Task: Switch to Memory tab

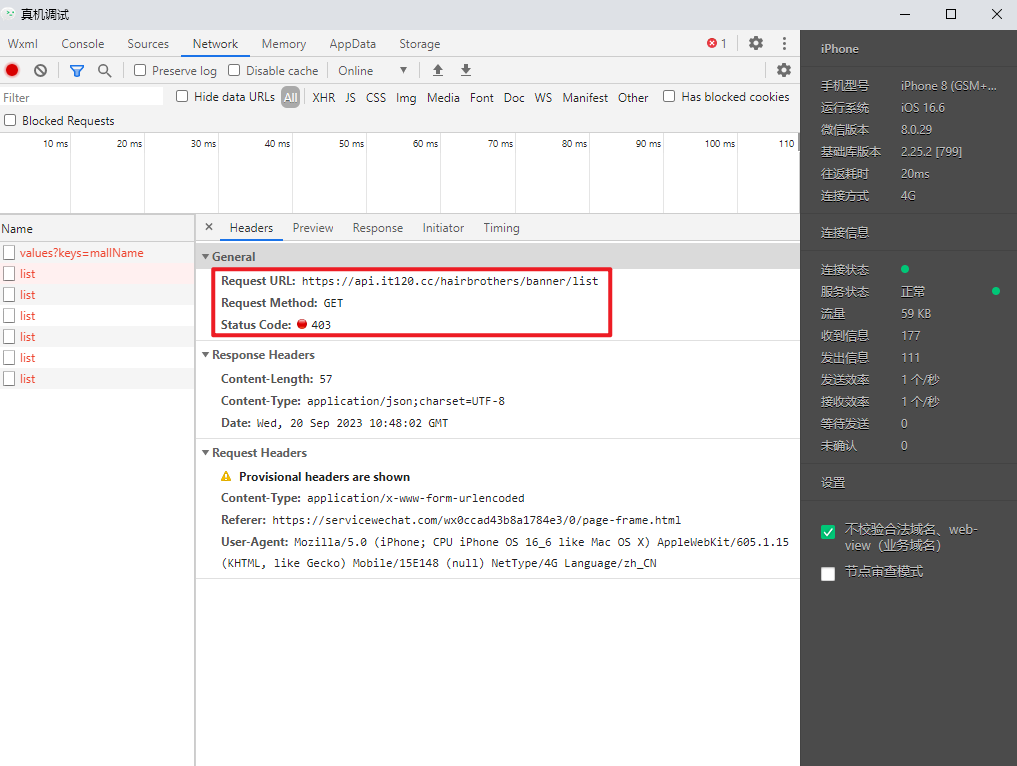Action: 283,43
